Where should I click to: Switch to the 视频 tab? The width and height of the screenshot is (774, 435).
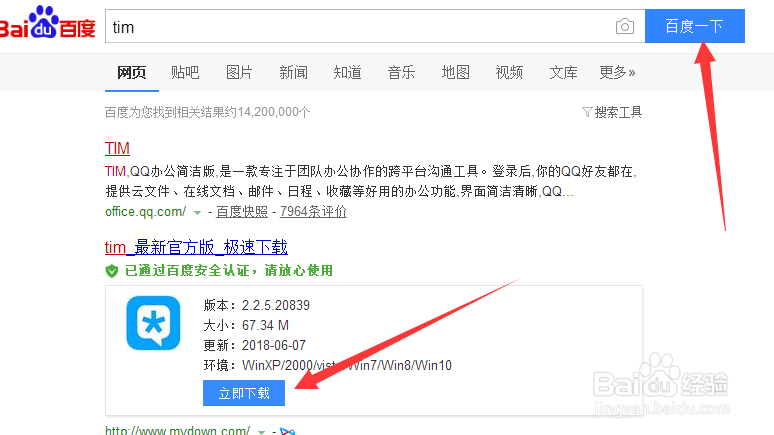509,73
